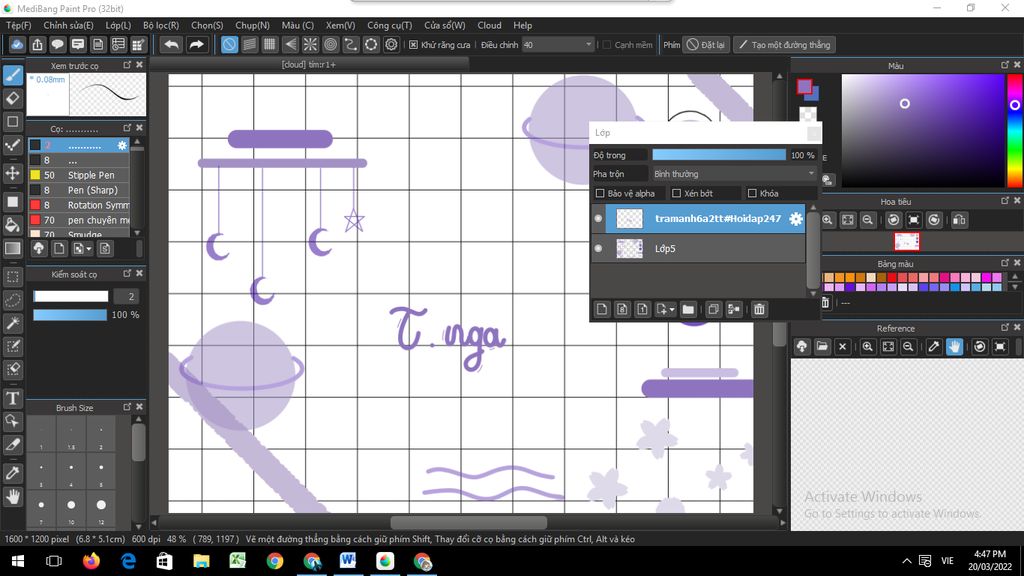Screen dimensions: 1024x576
Task: Activate hand tool in Reference panel
Action: (954, 347)
